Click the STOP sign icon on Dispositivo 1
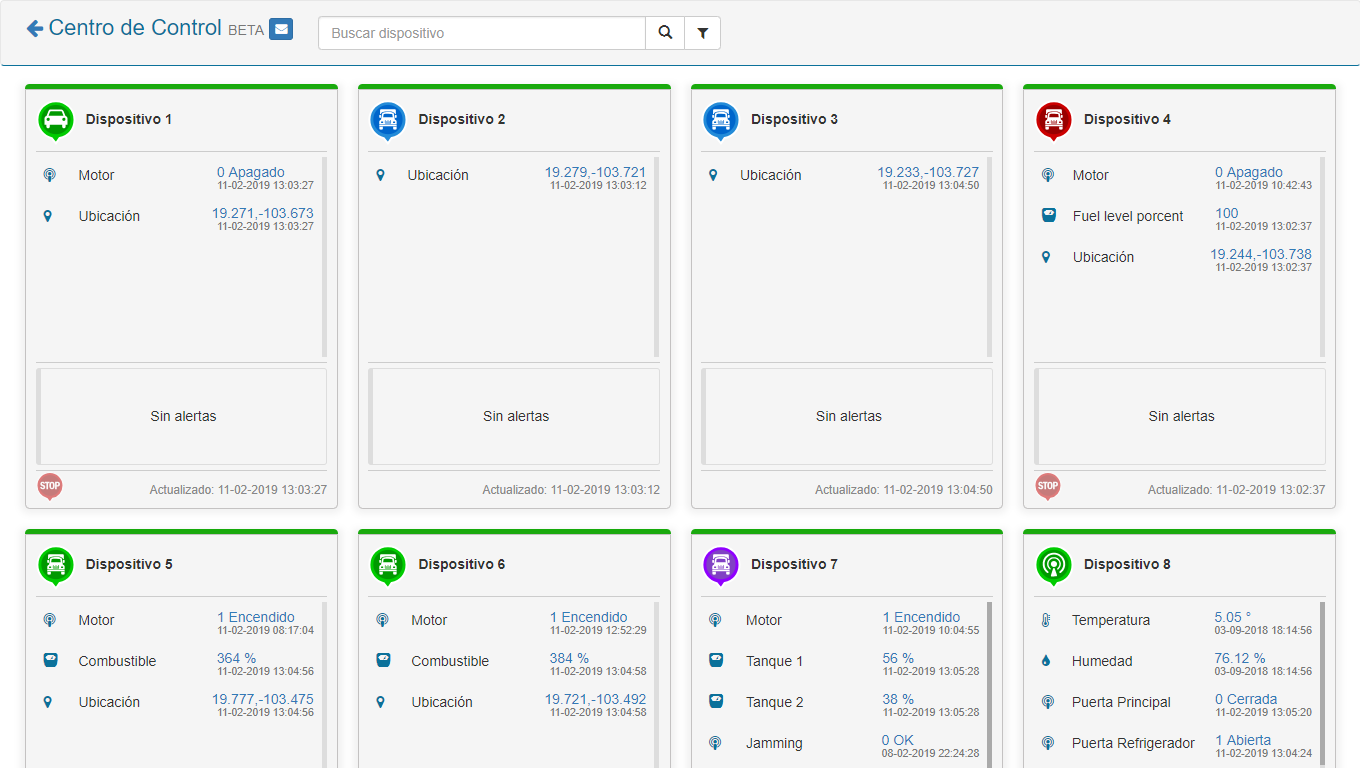This screenshot has width=1360, height=768. click(x=50, y=486)
